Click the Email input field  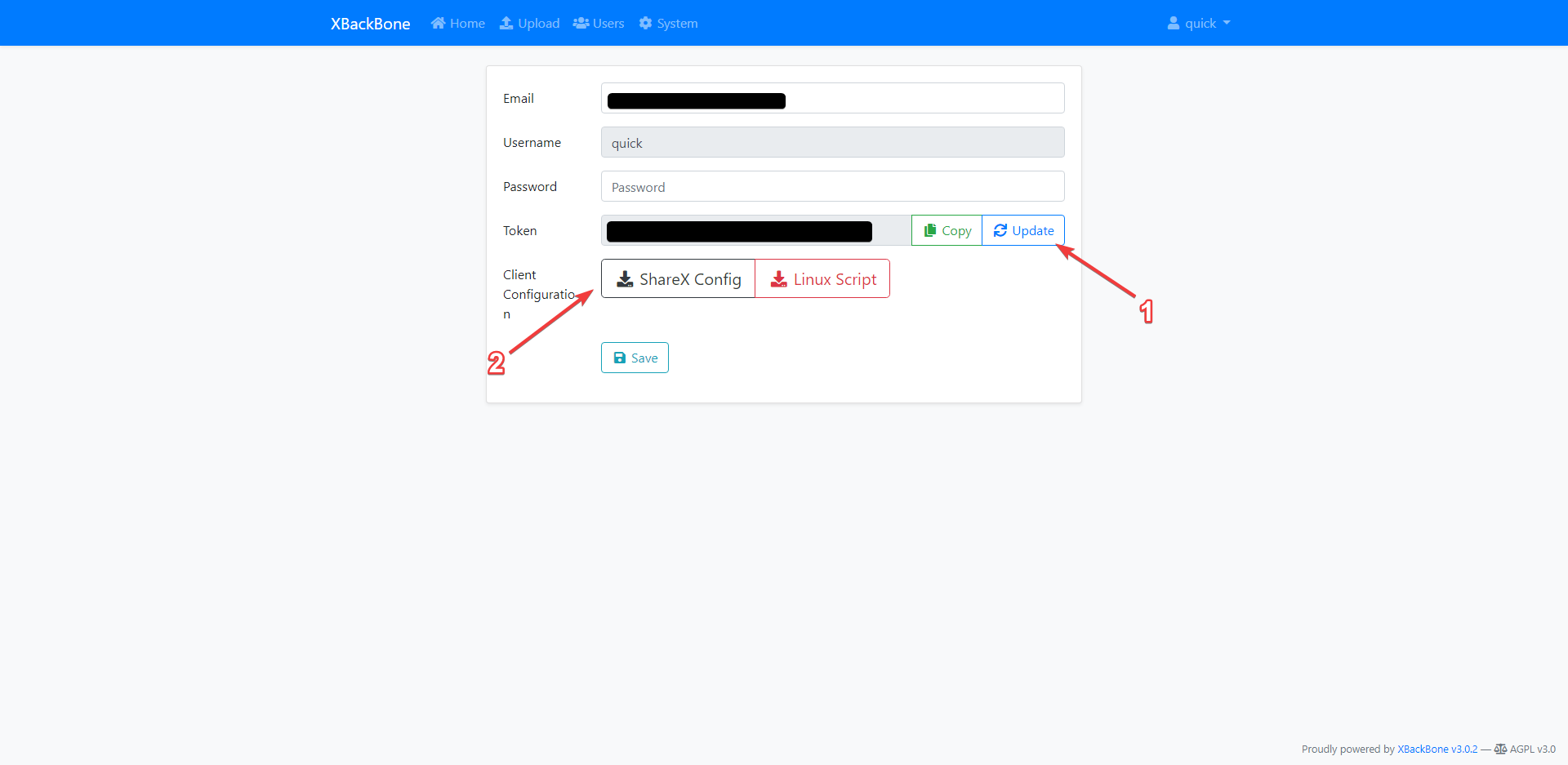click(832, 98)
